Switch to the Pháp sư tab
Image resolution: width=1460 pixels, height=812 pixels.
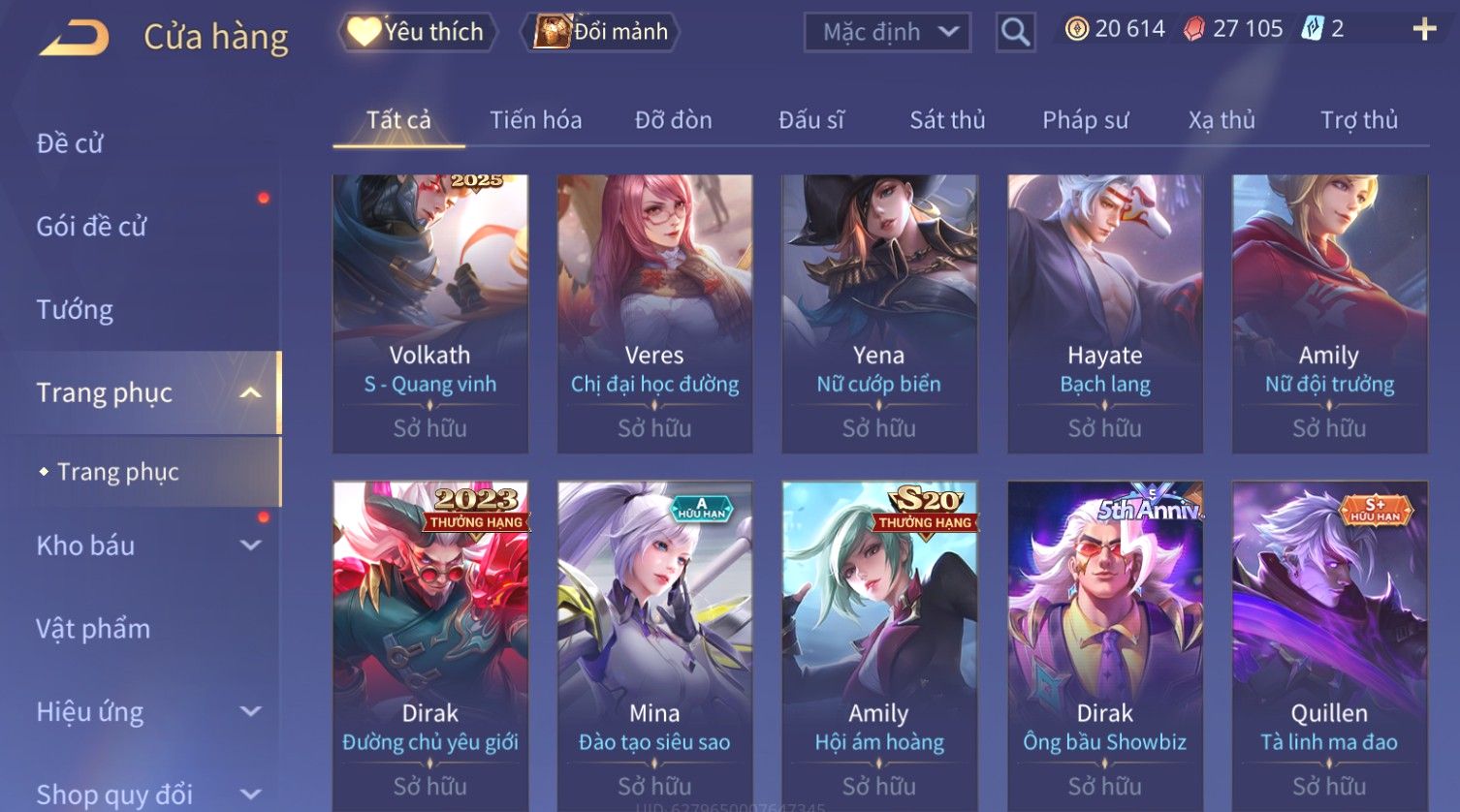1085,120
